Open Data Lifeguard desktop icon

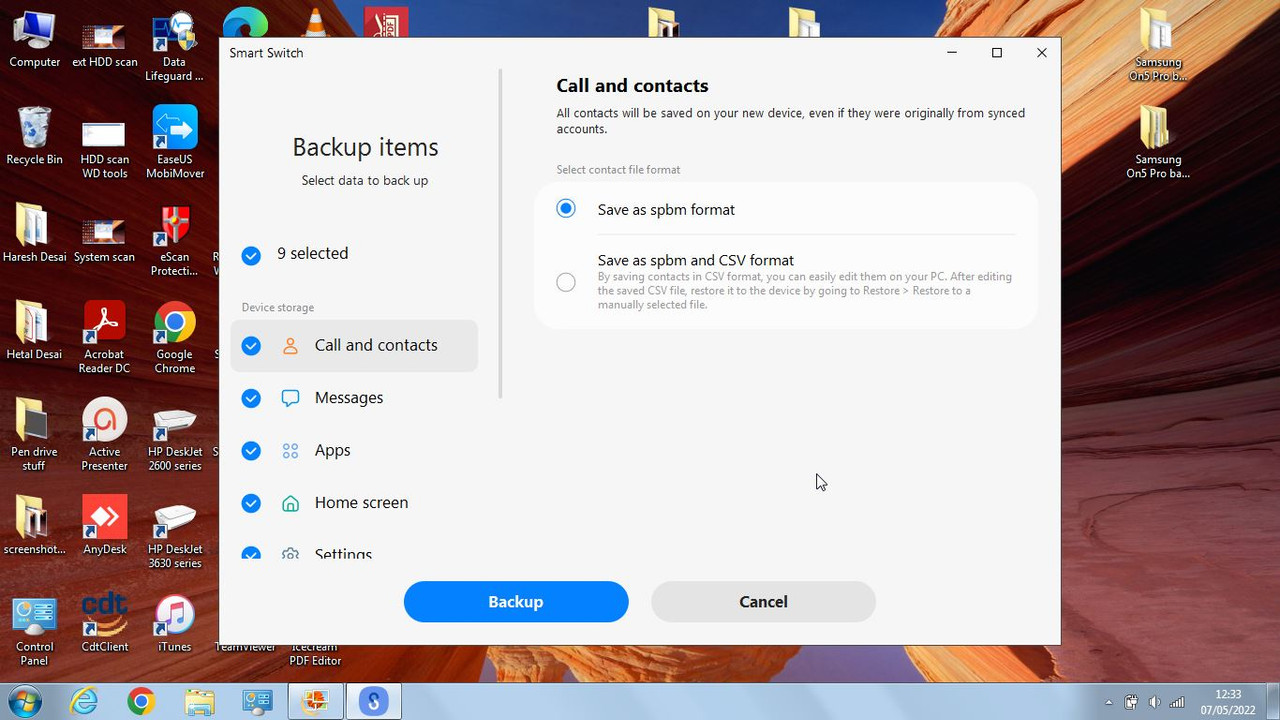(175, 46)
